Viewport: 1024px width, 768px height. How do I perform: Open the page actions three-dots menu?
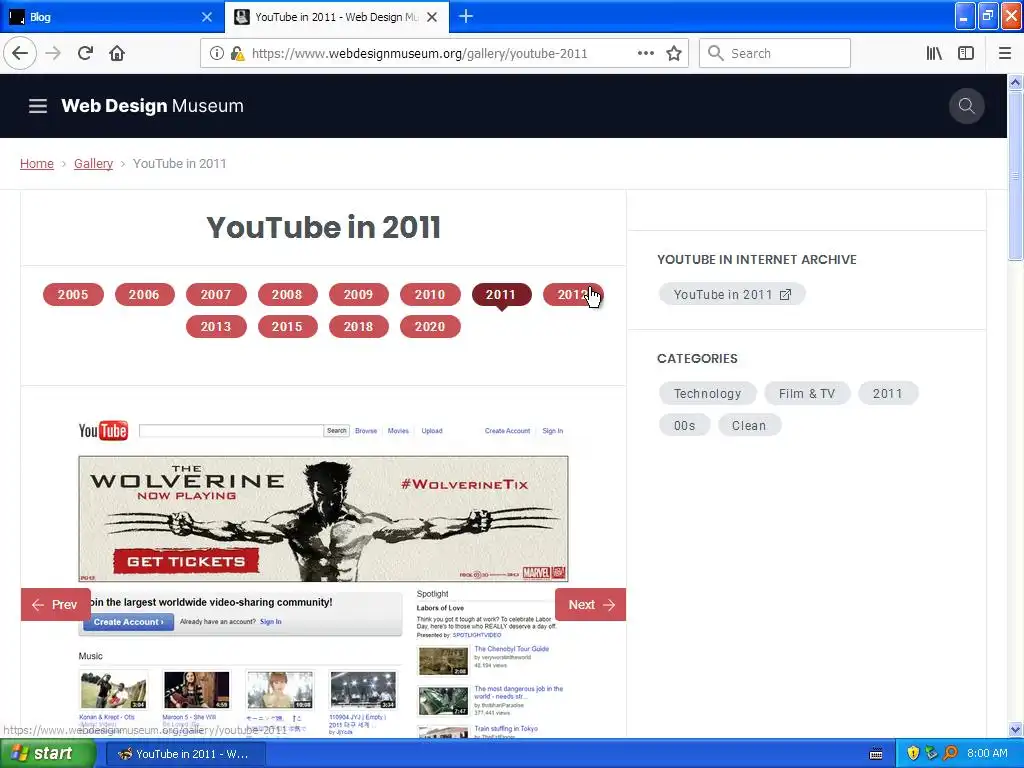pos(645,53)
